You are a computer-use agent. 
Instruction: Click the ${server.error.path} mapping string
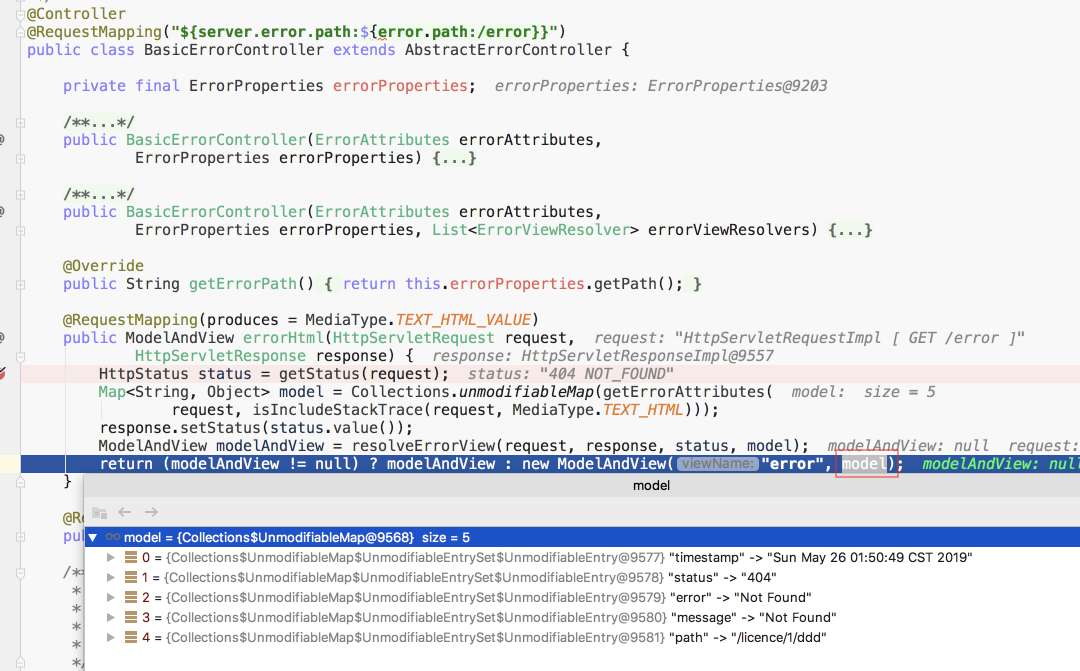364,32
